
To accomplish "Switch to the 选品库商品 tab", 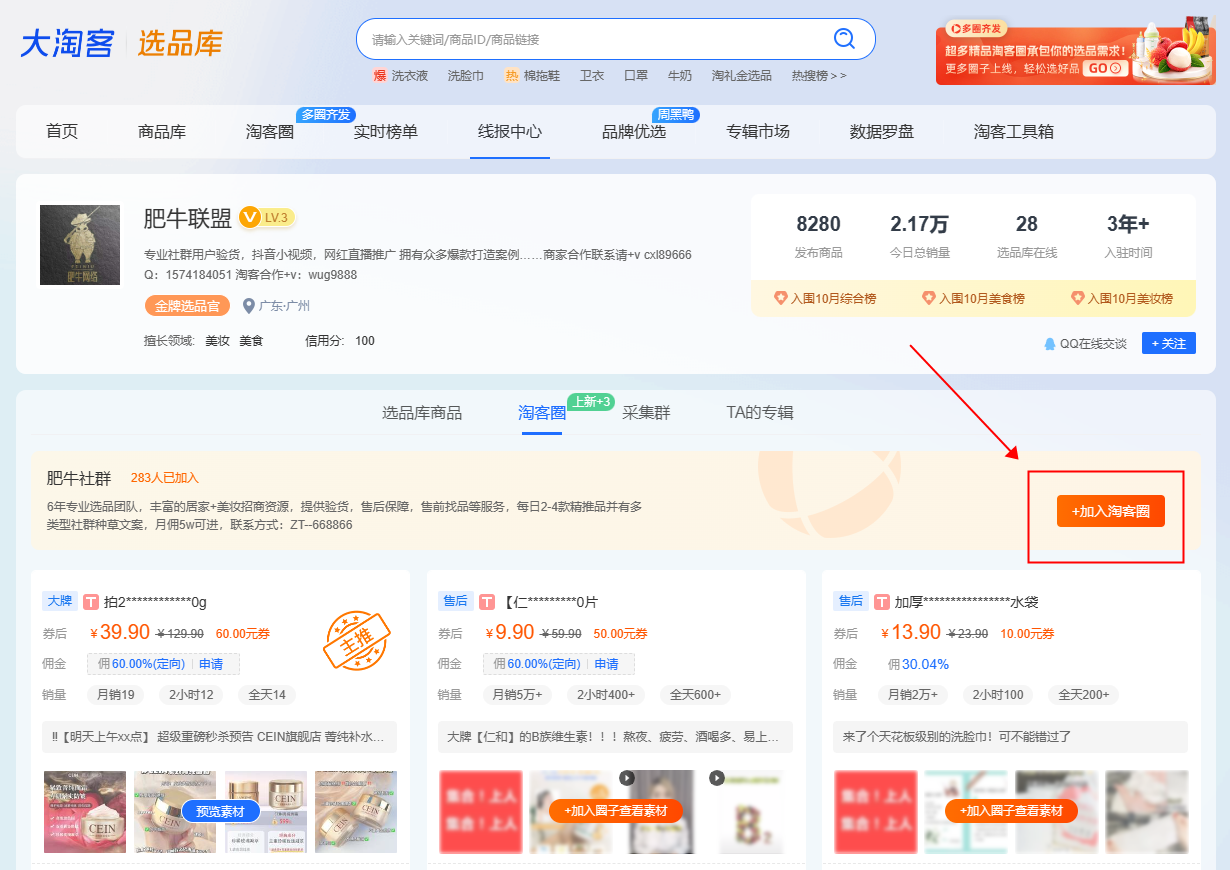I will coord(422,413).
